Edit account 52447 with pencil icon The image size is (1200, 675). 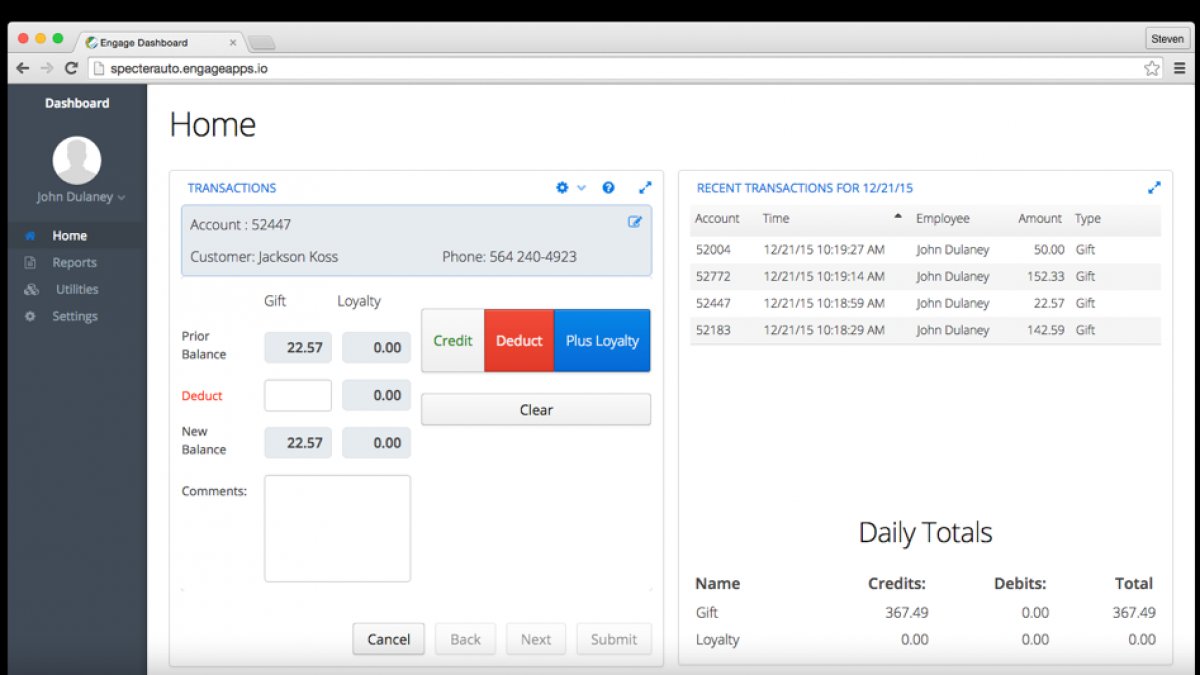click(634, 222)
